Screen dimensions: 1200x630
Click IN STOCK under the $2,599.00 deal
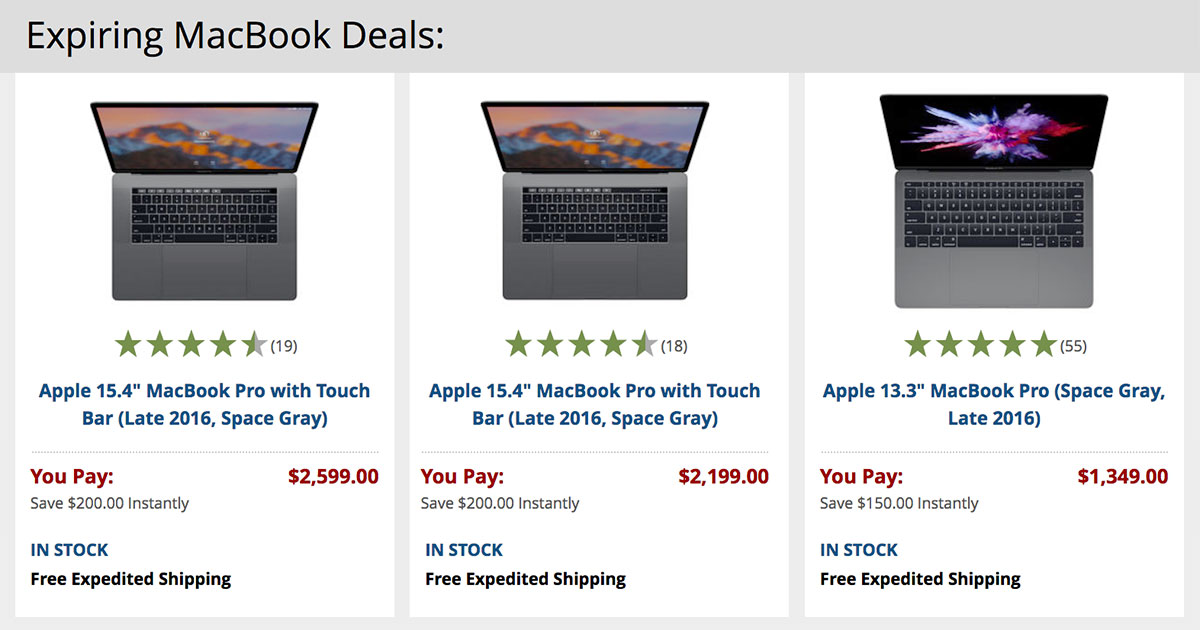click(69, 550)
